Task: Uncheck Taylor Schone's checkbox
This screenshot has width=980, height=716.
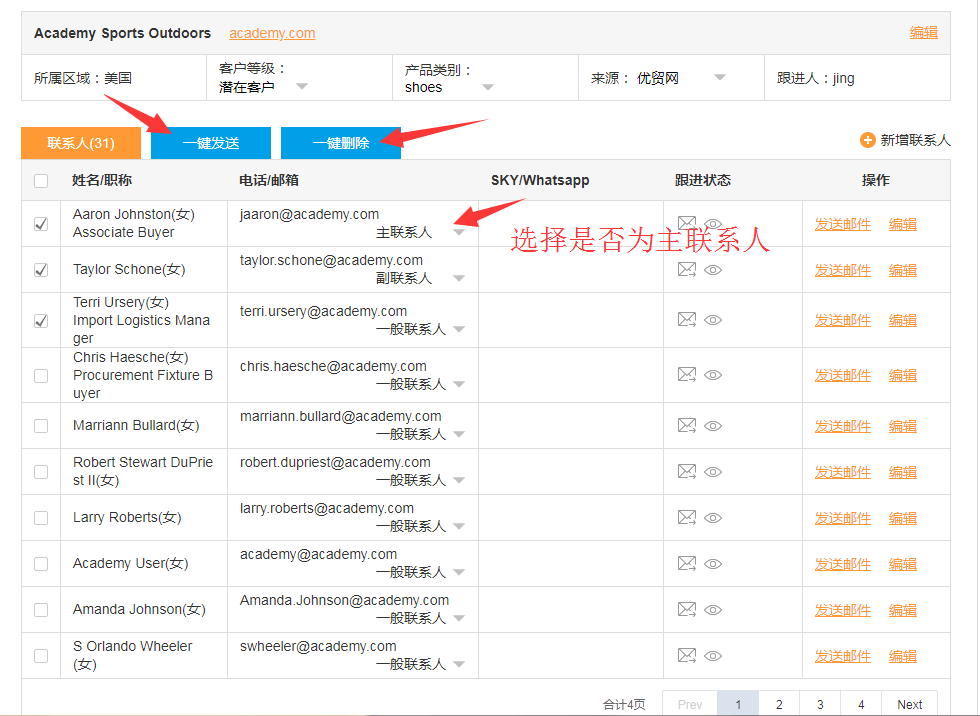Action: pyautogui.click(x=41, y=270)
